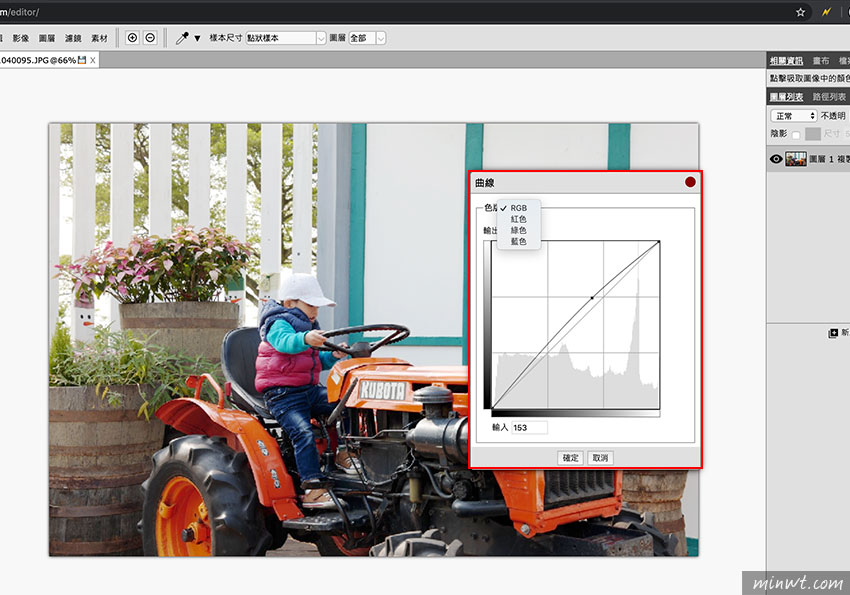Switch to the 相關資訊 panel tab
The height and width of the screenshot is (595, 850).
[x=786, y=61]
